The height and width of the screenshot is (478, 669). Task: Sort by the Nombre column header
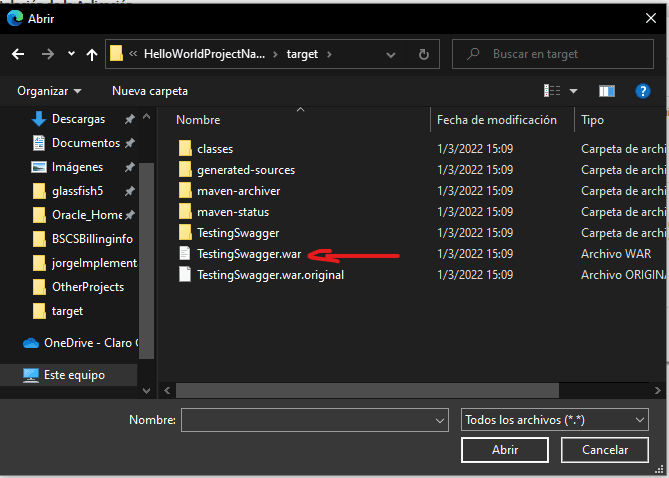[x=198, y=120]
